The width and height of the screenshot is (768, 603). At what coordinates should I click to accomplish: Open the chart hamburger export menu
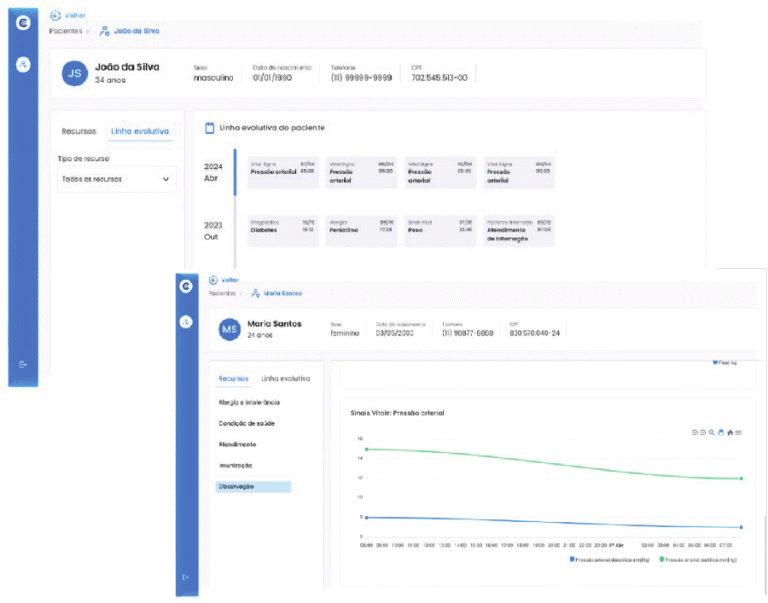[739, 432]
